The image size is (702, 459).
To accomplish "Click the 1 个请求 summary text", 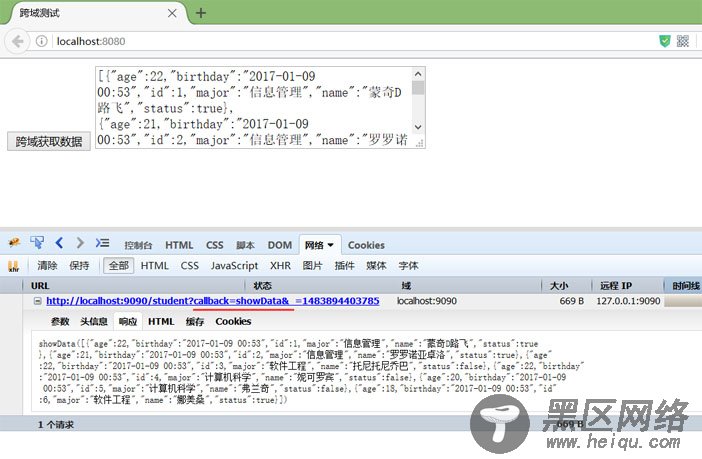I will (x=56, y=425).
